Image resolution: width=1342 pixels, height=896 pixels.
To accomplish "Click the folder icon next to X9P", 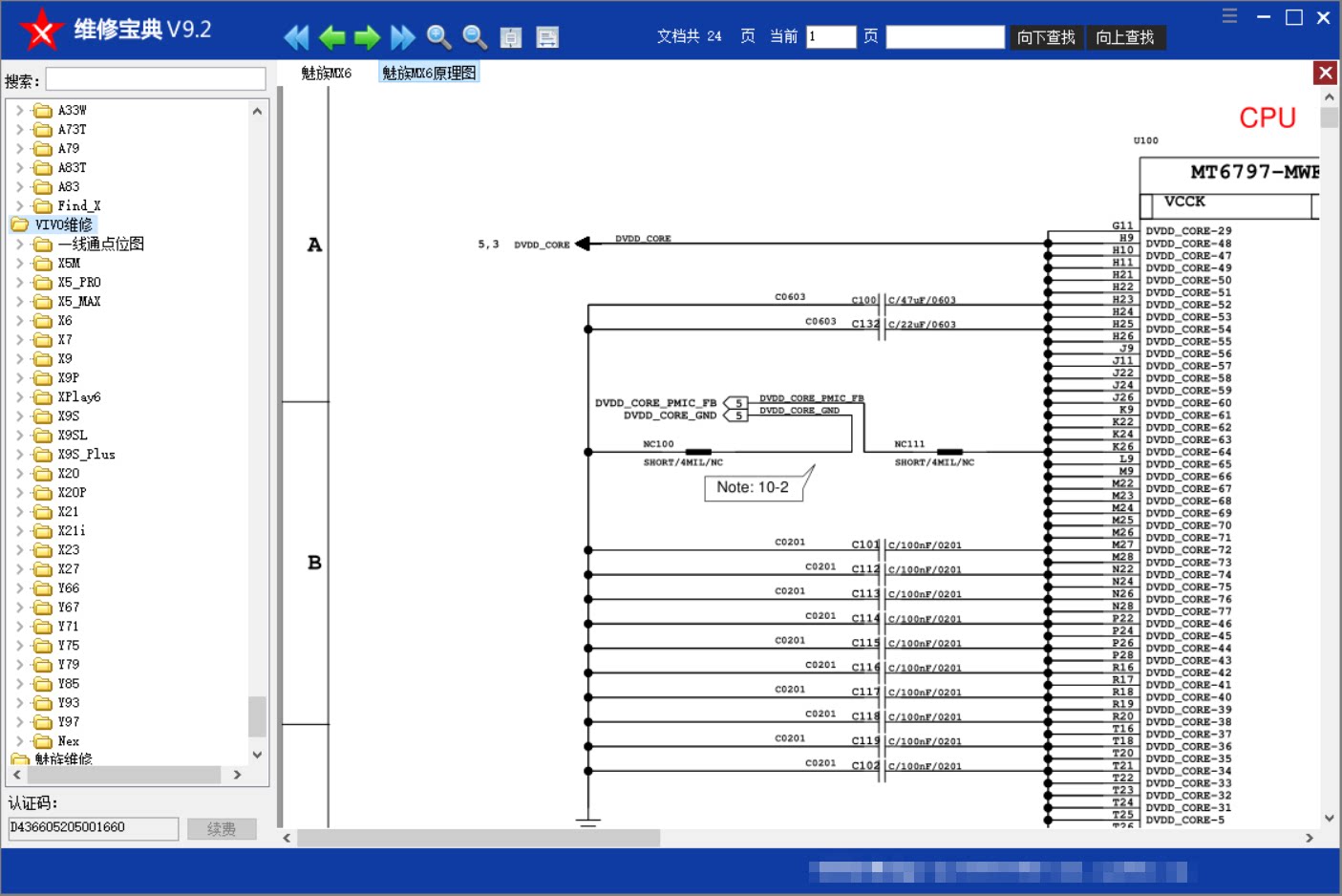I will click(x=43, y=378).
